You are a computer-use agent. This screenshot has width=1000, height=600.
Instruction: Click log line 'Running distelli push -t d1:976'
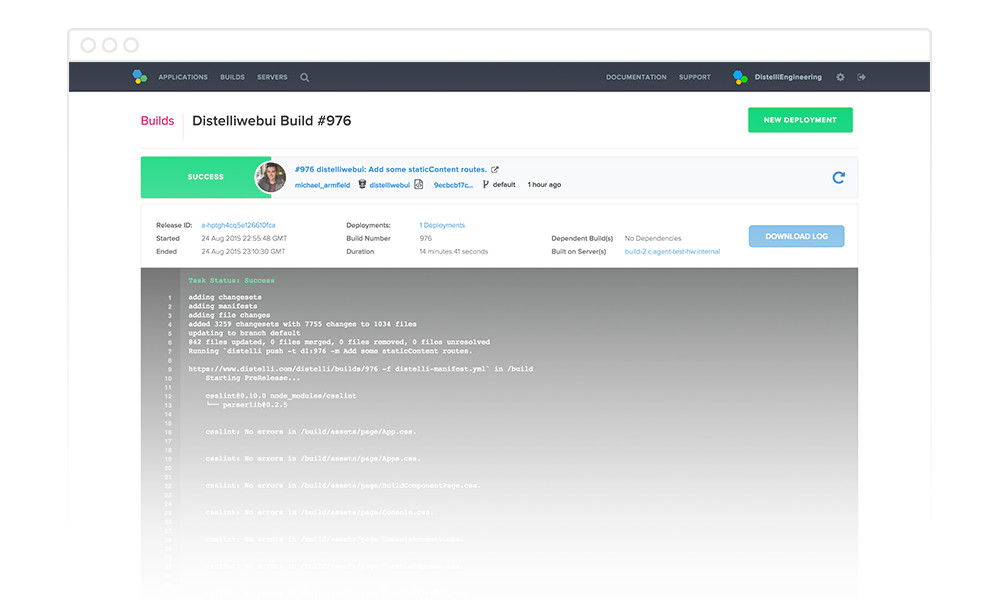(x=330, y=351)
